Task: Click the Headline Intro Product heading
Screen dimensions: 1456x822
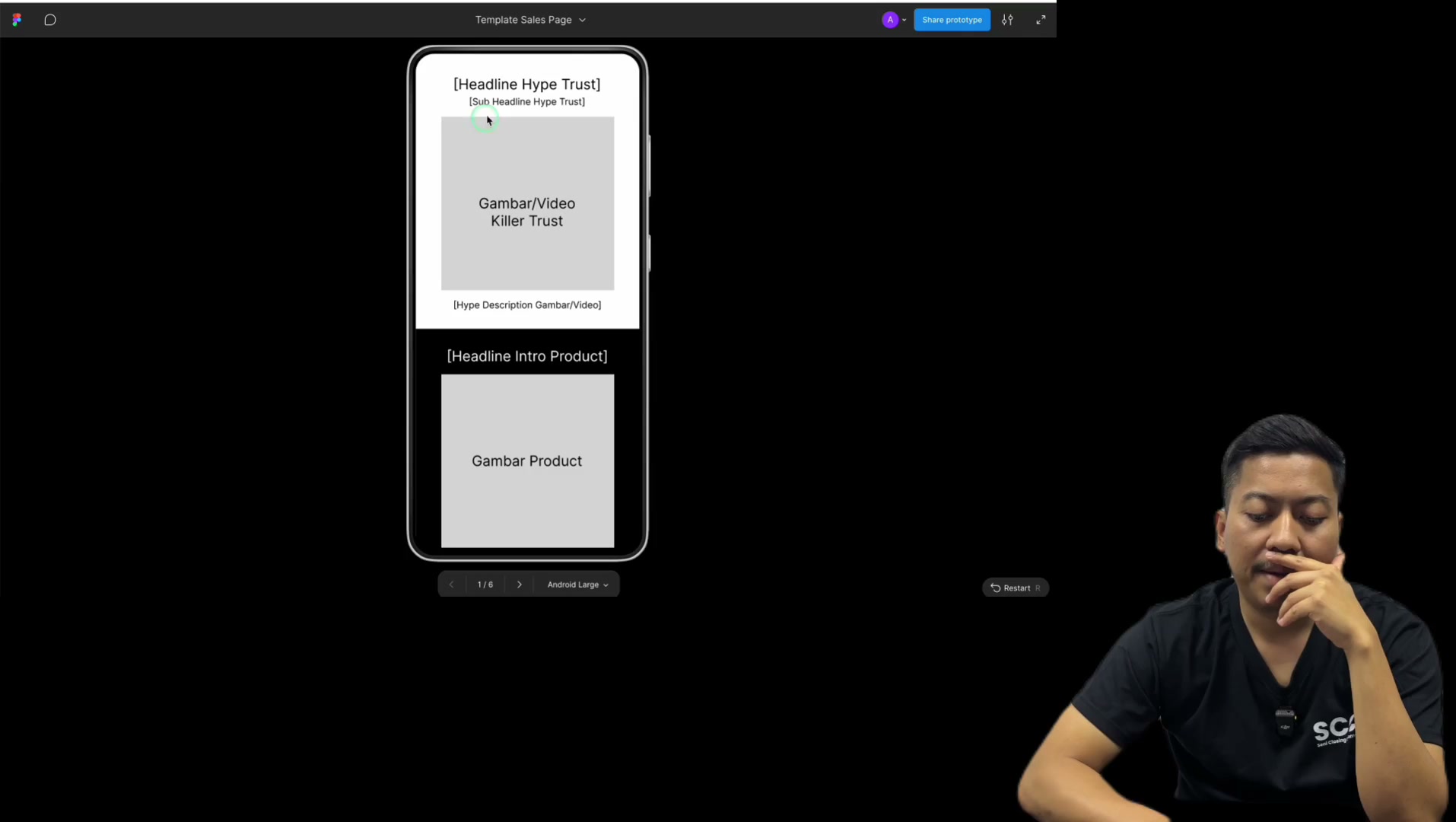Action: pos(527,356)
